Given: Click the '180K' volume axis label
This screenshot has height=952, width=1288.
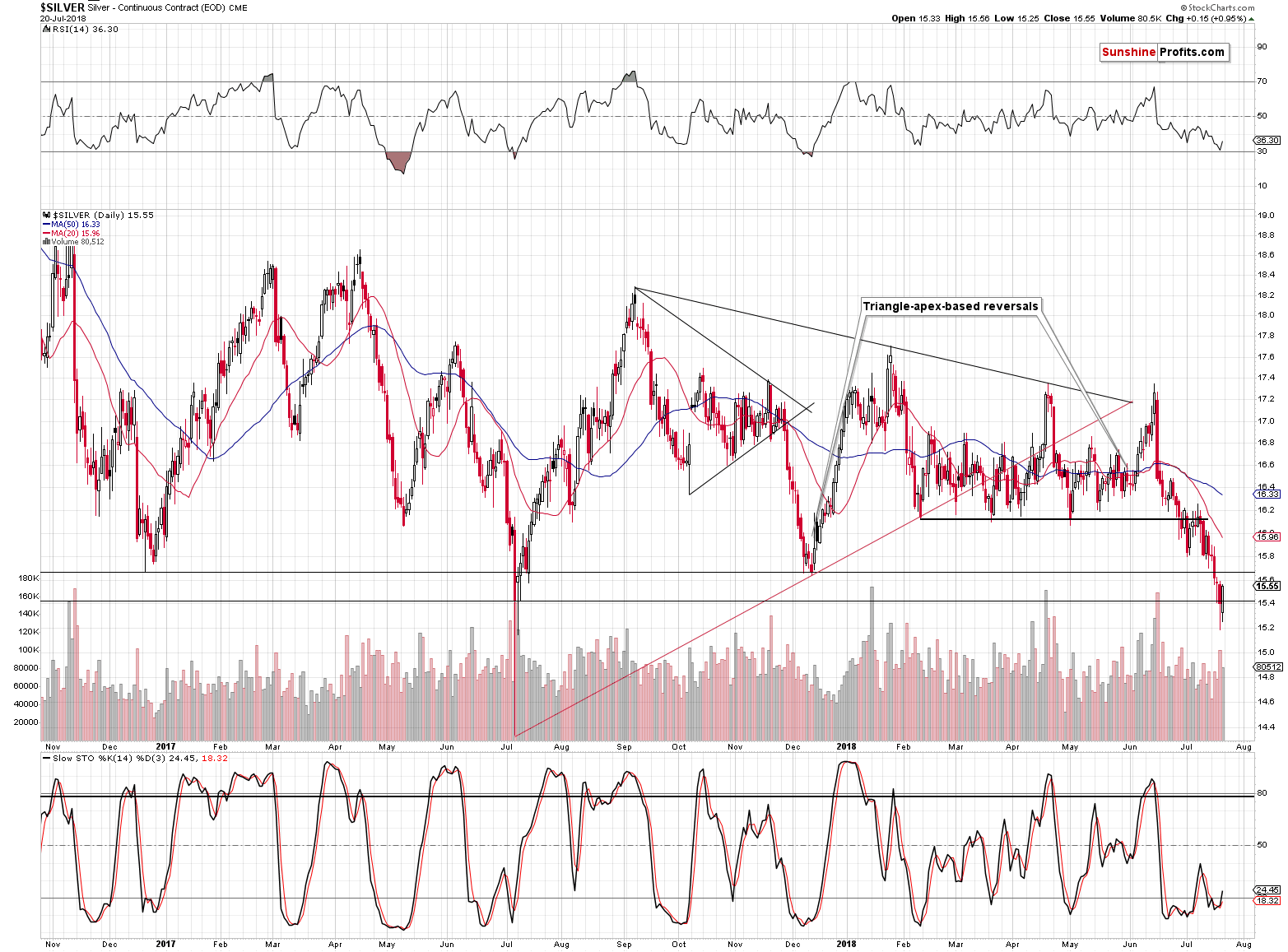Looking at the screenshot, I should pyautogui.click(x=28, y=578).
